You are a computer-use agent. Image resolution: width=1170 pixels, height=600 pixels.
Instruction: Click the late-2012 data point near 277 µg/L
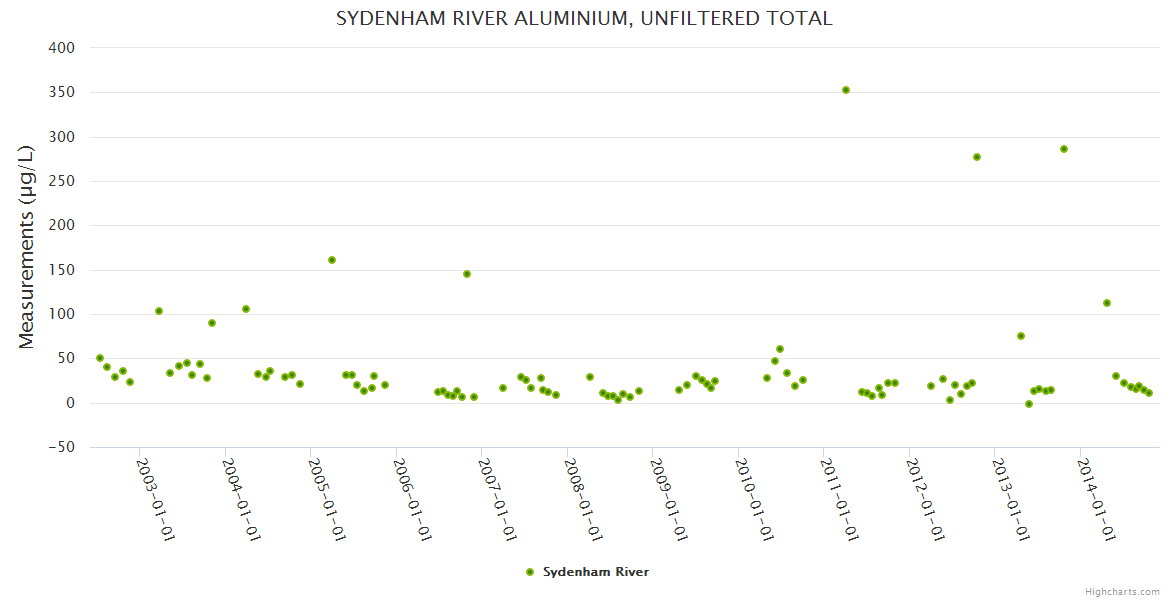click(x=977, y=157)
